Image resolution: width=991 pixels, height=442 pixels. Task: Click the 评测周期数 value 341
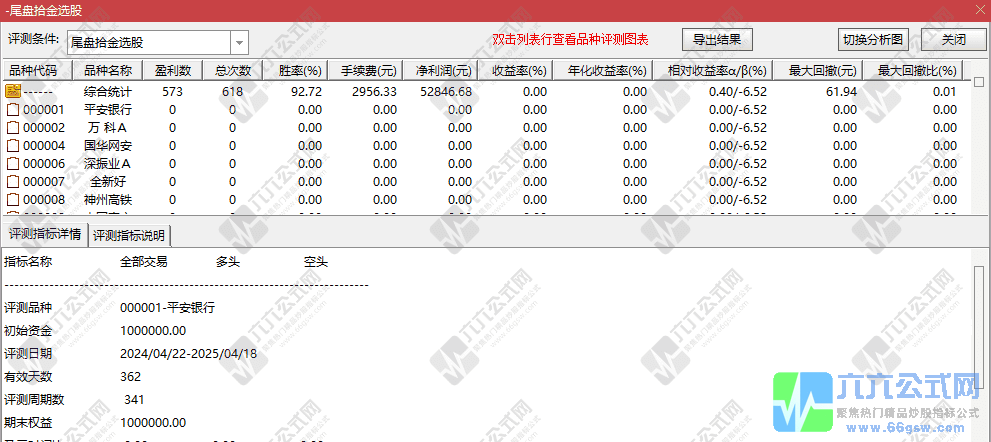(134, 400)
